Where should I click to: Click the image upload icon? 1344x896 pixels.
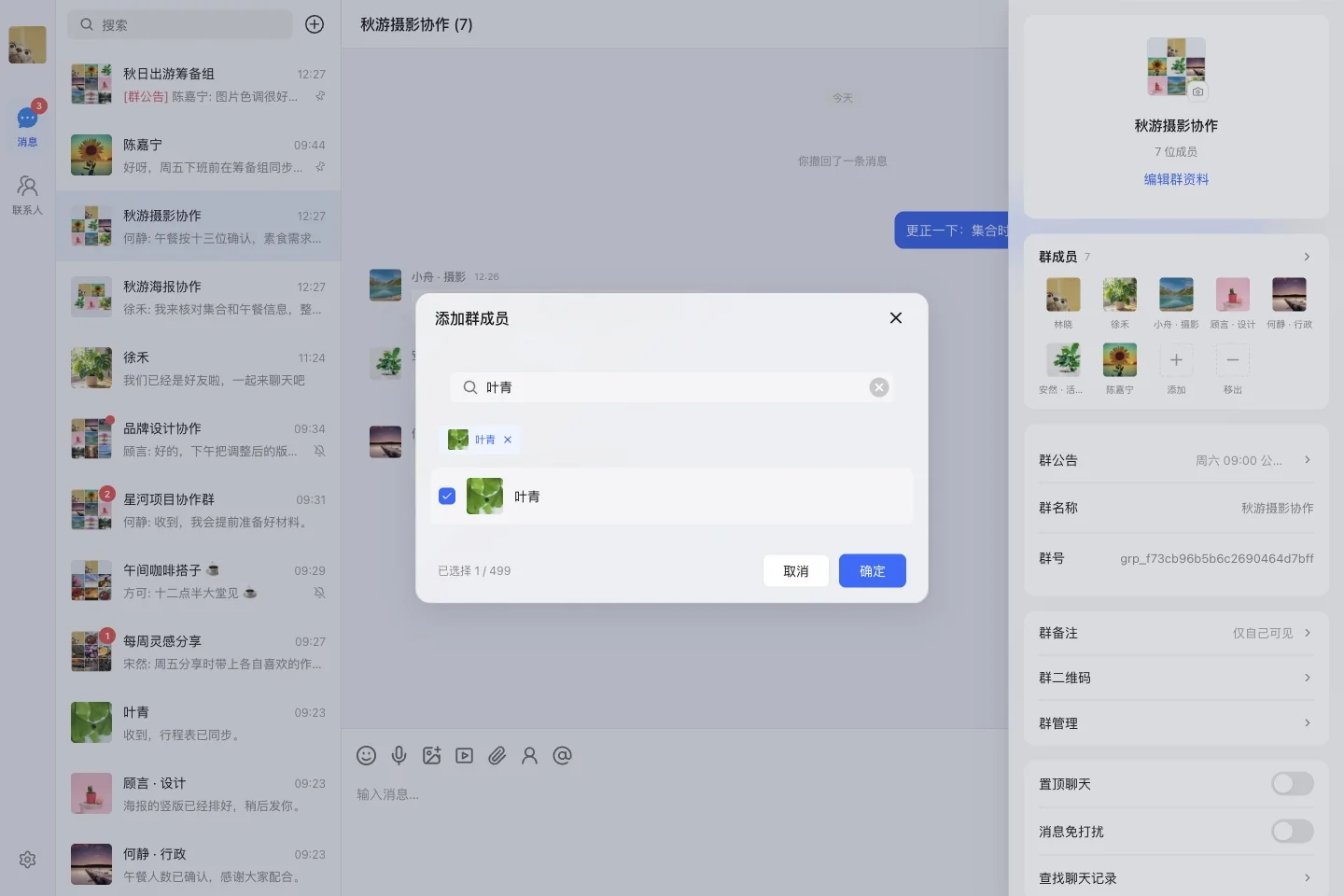pos(431,756)
